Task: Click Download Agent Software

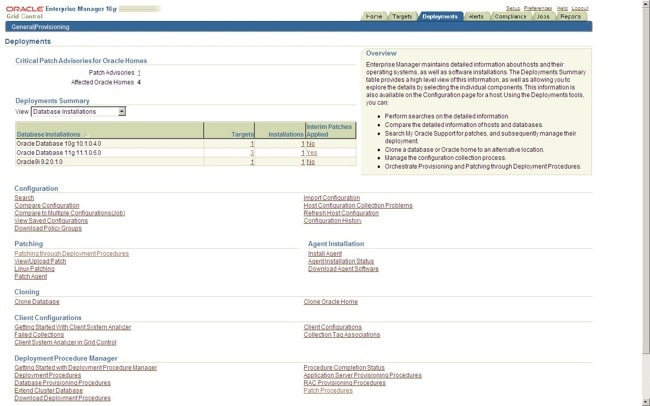Action: pyautogui.click(x=343, y=269)
